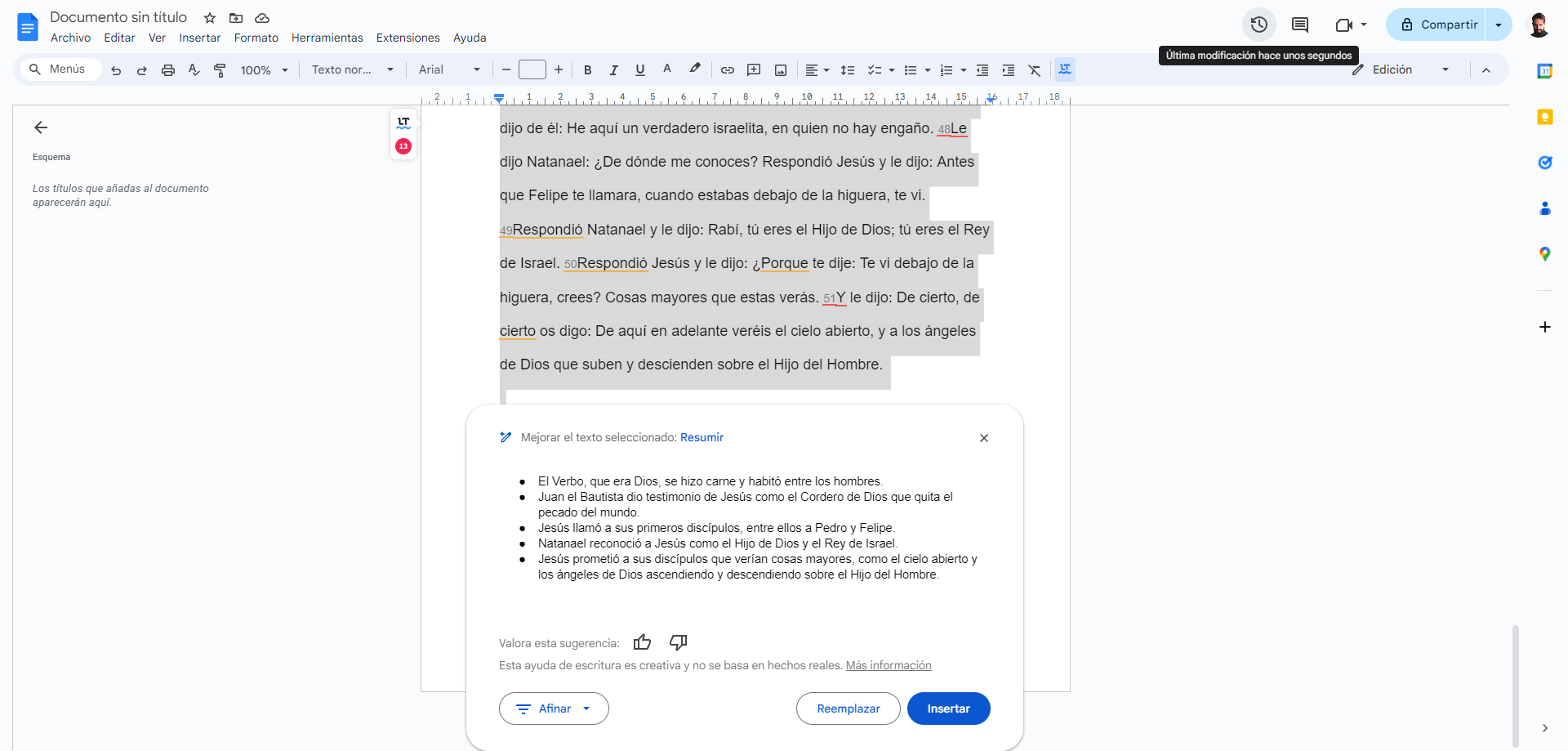Apply italic formatting
This screenshot has height=751, width=1568.
pos(613,69)
